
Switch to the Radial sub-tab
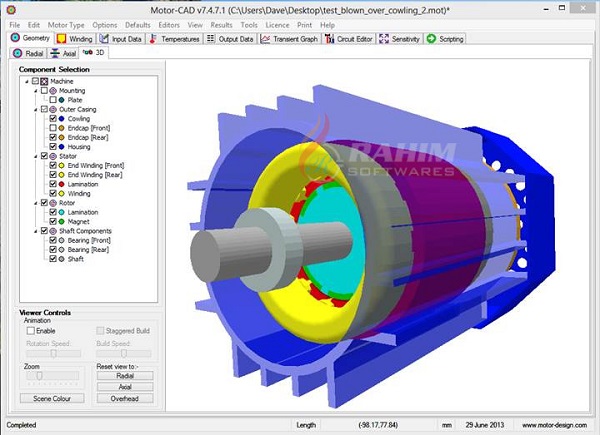28,53
